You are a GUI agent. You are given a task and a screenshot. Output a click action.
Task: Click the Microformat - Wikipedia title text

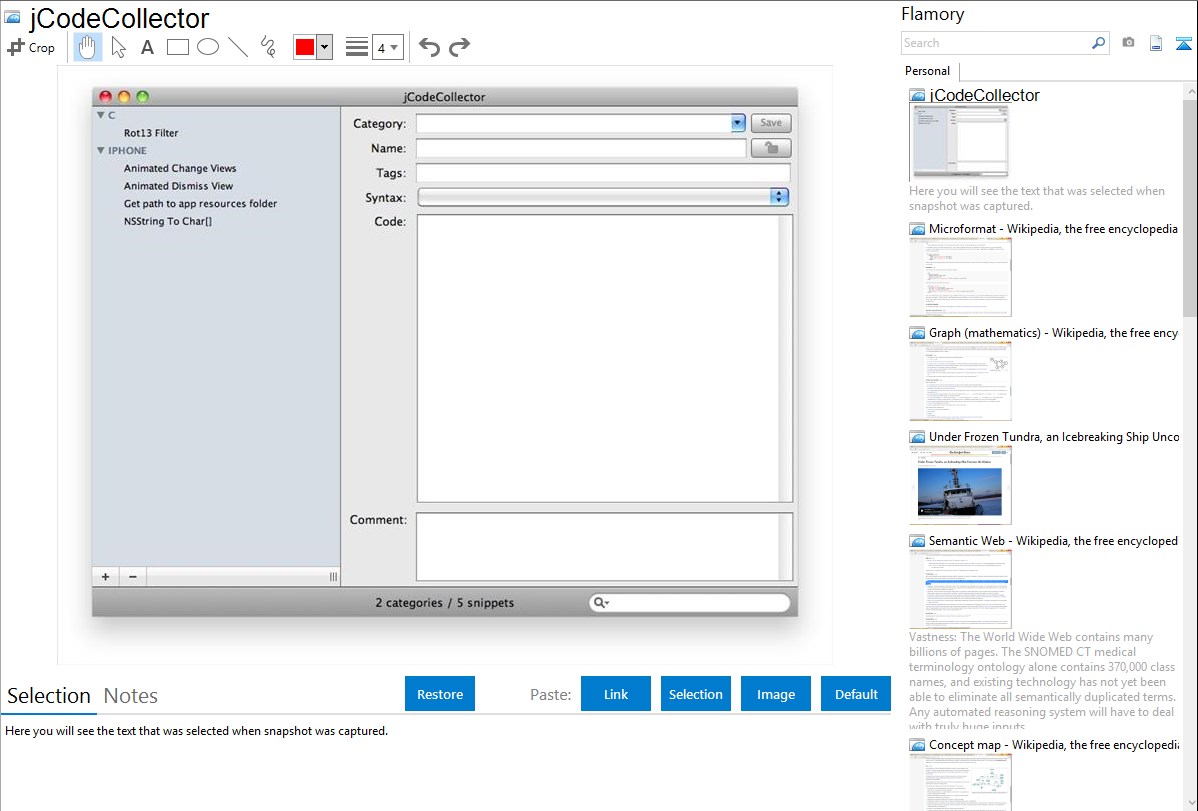pos(1053,229)
